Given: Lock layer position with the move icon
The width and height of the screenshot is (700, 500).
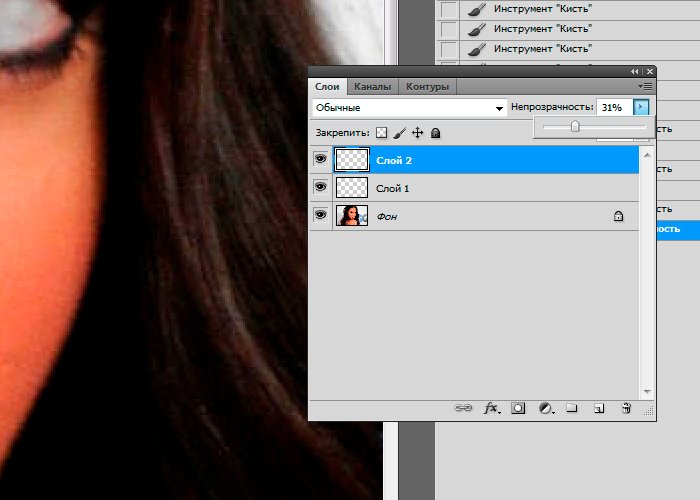Looking at the screenshot, I should [x=417, y=132].
